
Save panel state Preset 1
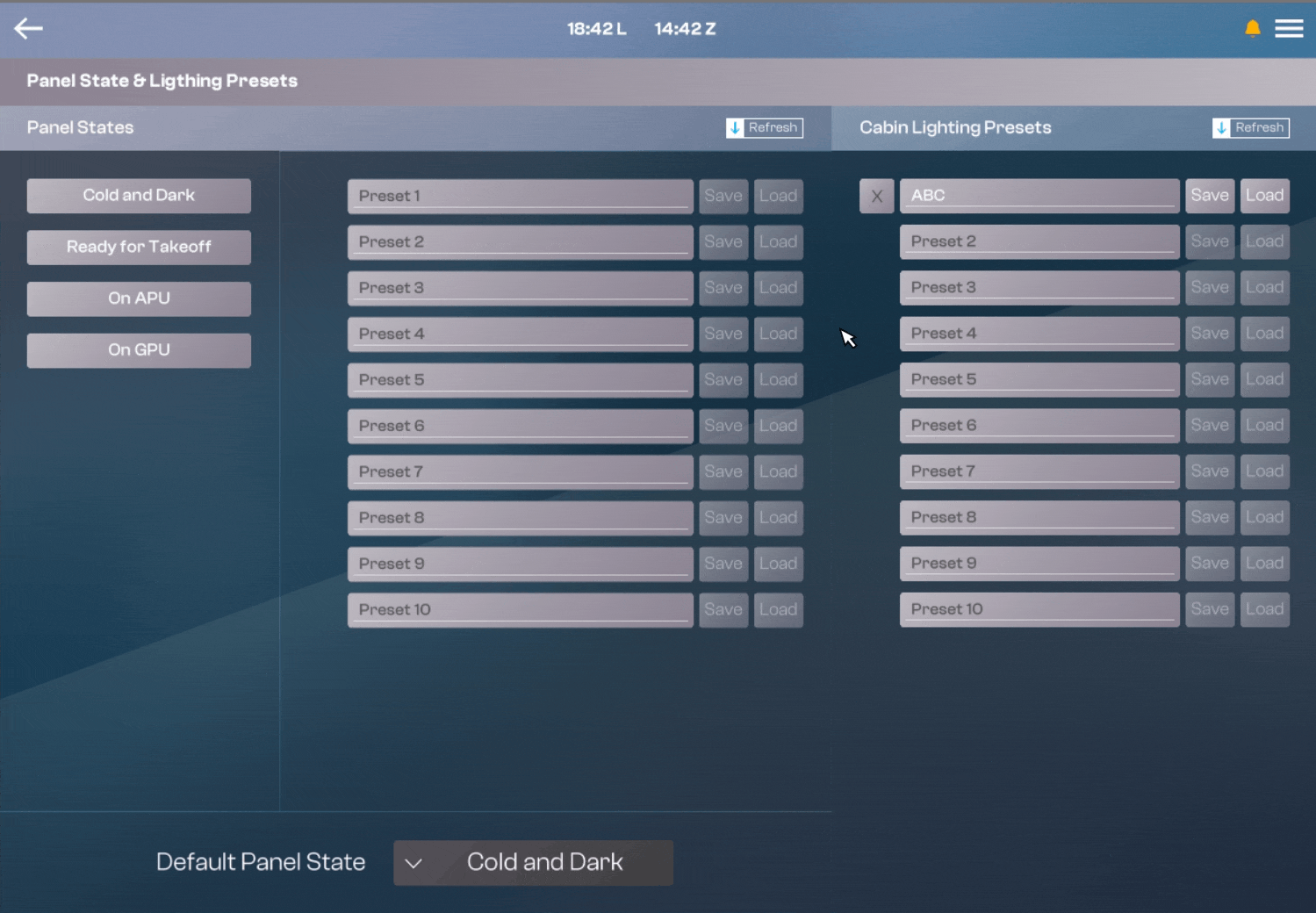pos(723,197)
